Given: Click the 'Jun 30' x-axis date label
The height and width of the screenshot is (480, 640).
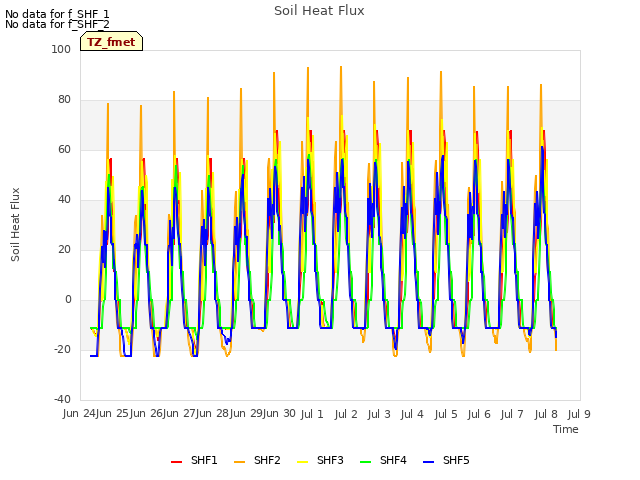Looking at the screenshot, I should pos(279,413).
